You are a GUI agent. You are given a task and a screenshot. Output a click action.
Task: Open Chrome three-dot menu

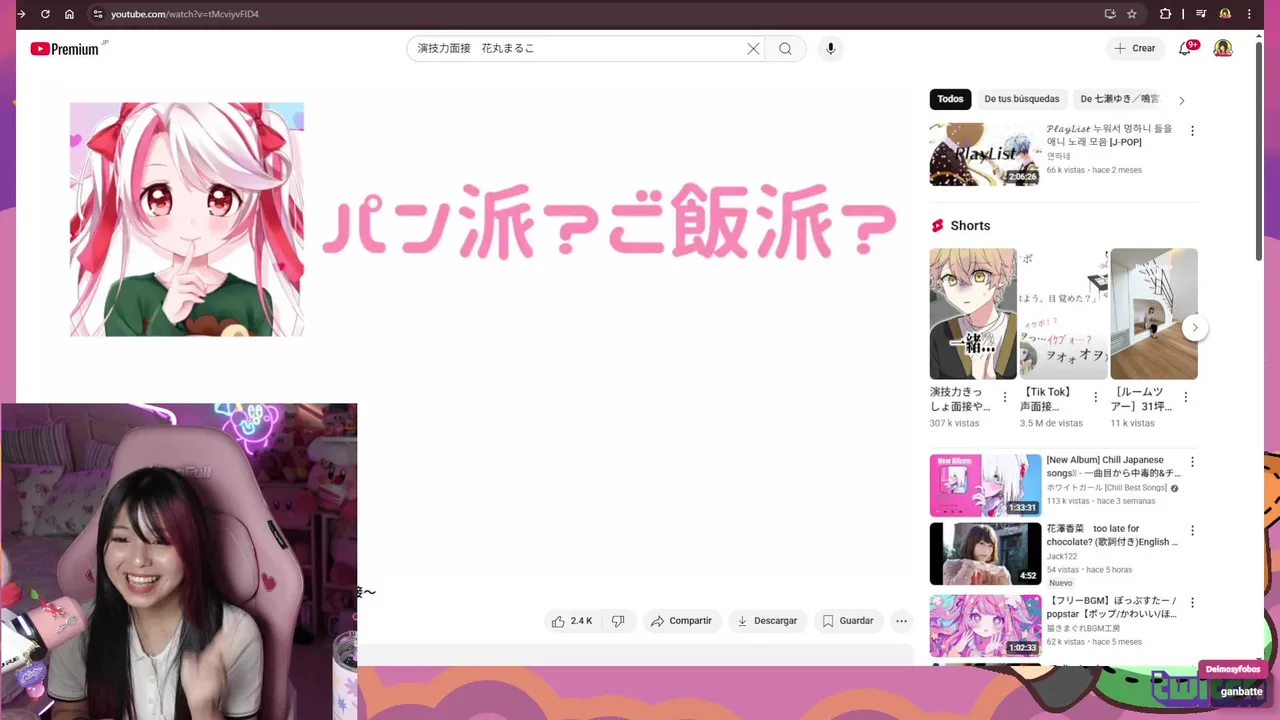click(1250, 14)
